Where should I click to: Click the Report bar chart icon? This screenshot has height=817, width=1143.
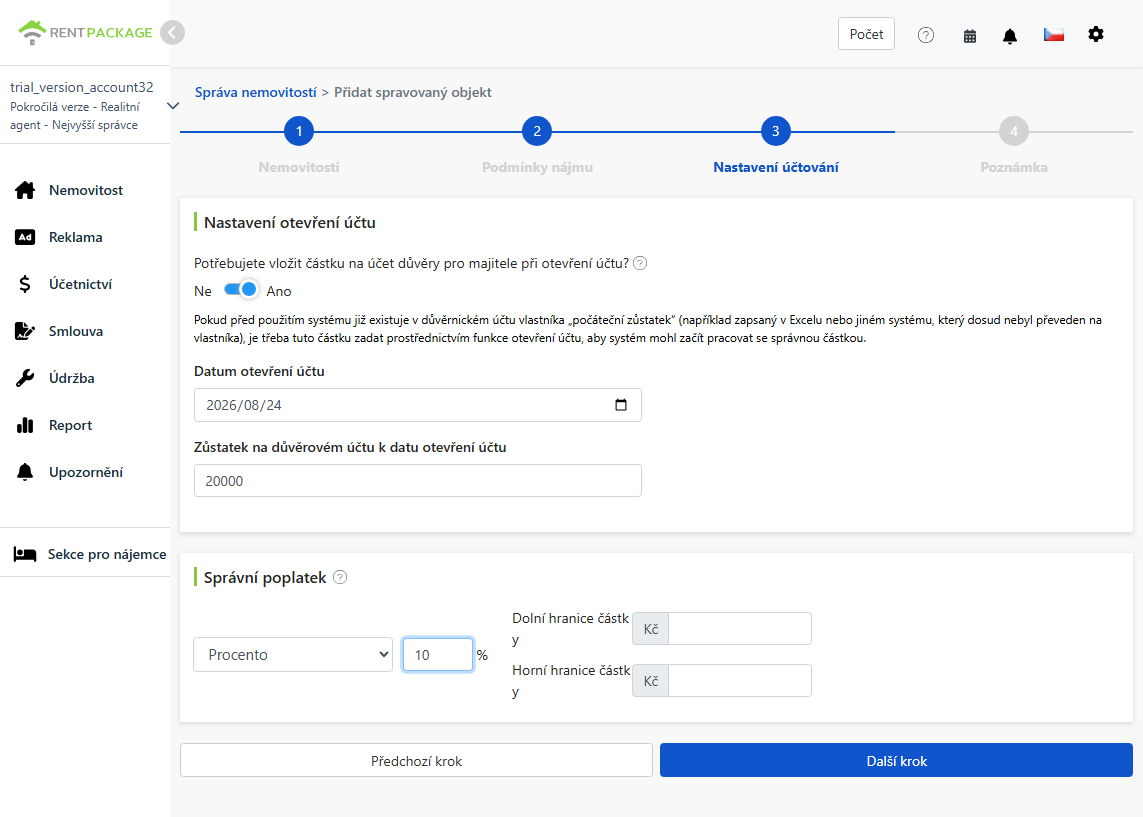click(25, 425)
